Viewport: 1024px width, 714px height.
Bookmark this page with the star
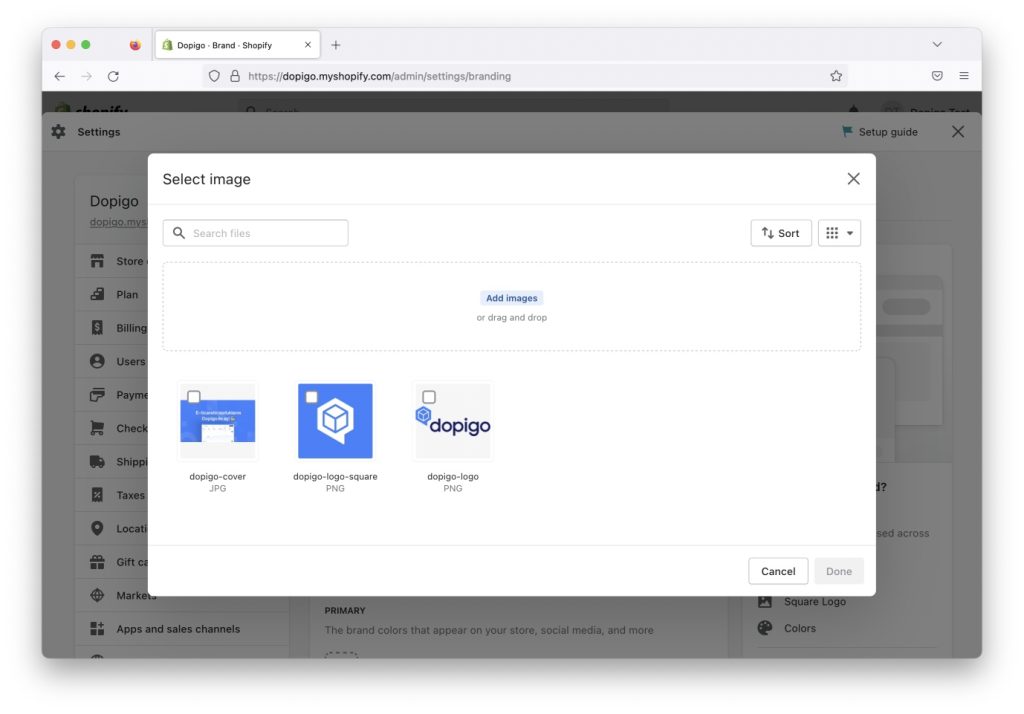[x=836, y=76]
